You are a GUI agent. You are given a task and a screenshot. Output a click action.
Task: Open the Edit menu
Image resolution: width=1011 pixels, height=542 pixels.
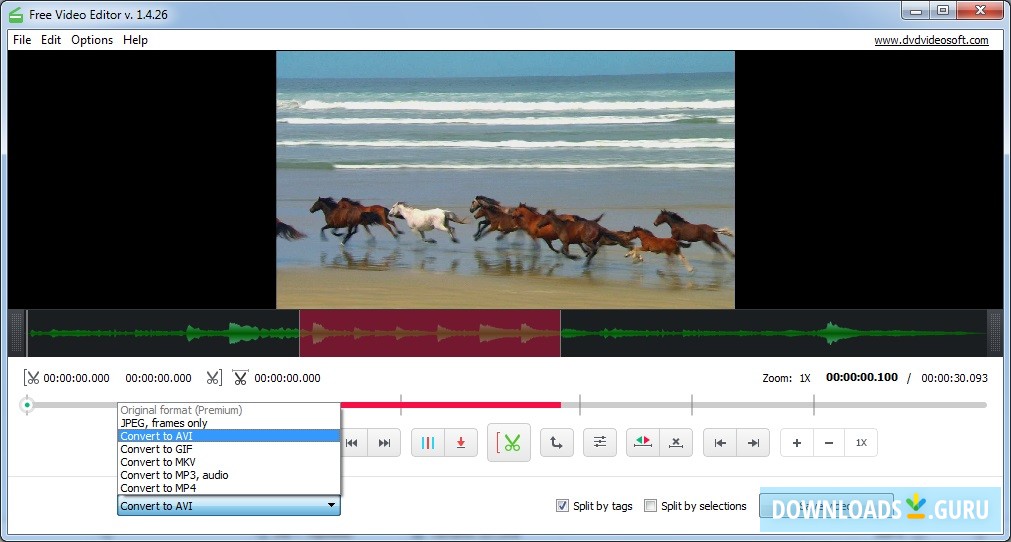pos(51,40)
